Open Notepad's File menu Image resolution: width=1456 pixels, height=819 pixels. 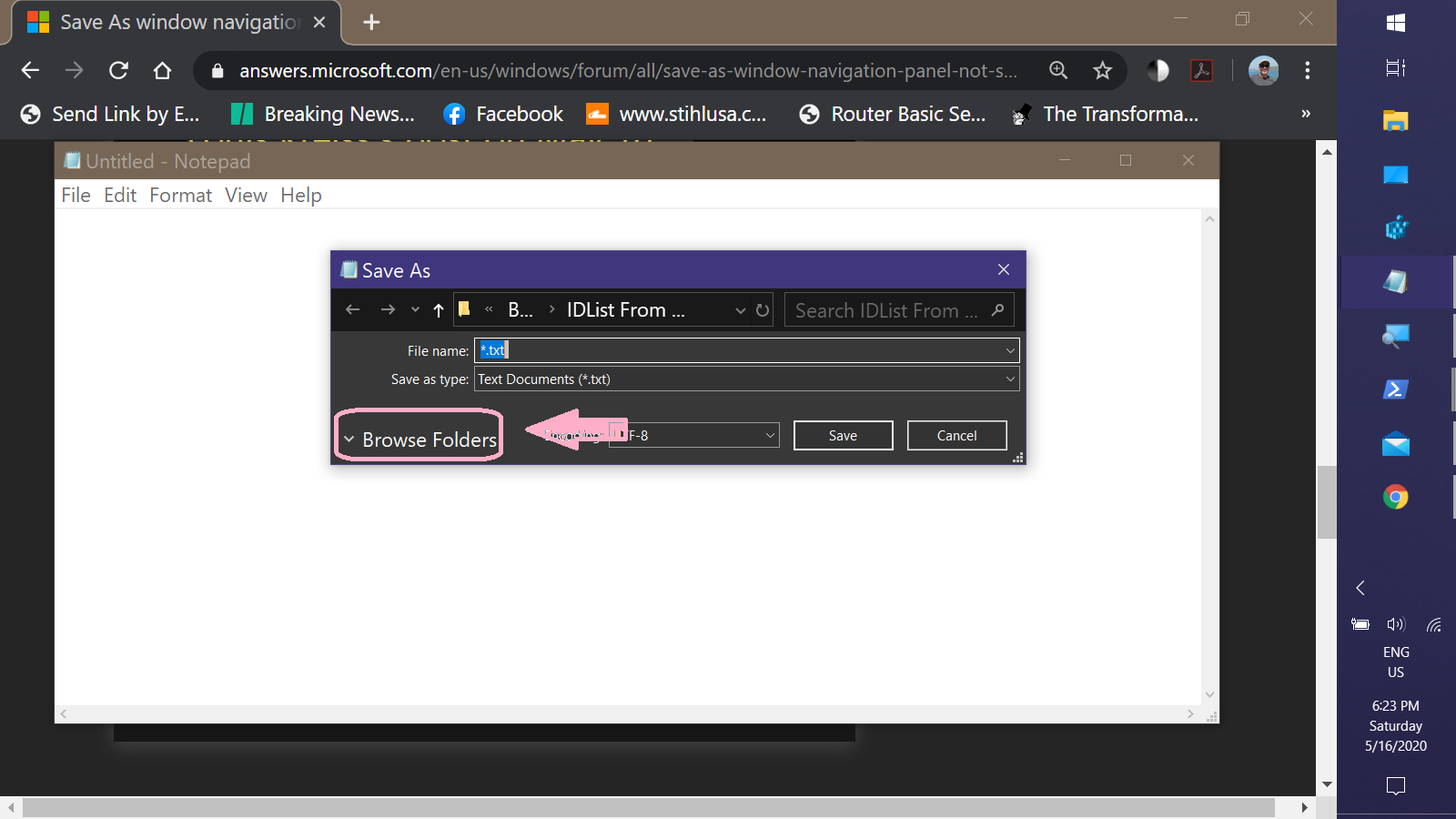(x=76, y=195)
